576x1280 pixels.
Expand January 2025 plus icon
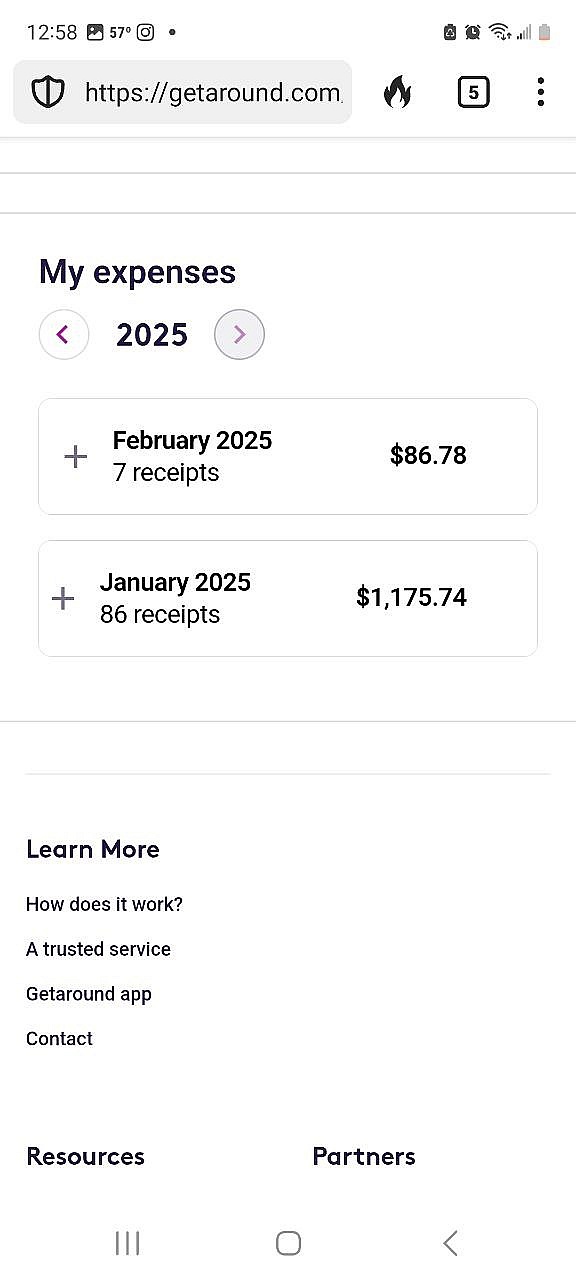(63, 599)
